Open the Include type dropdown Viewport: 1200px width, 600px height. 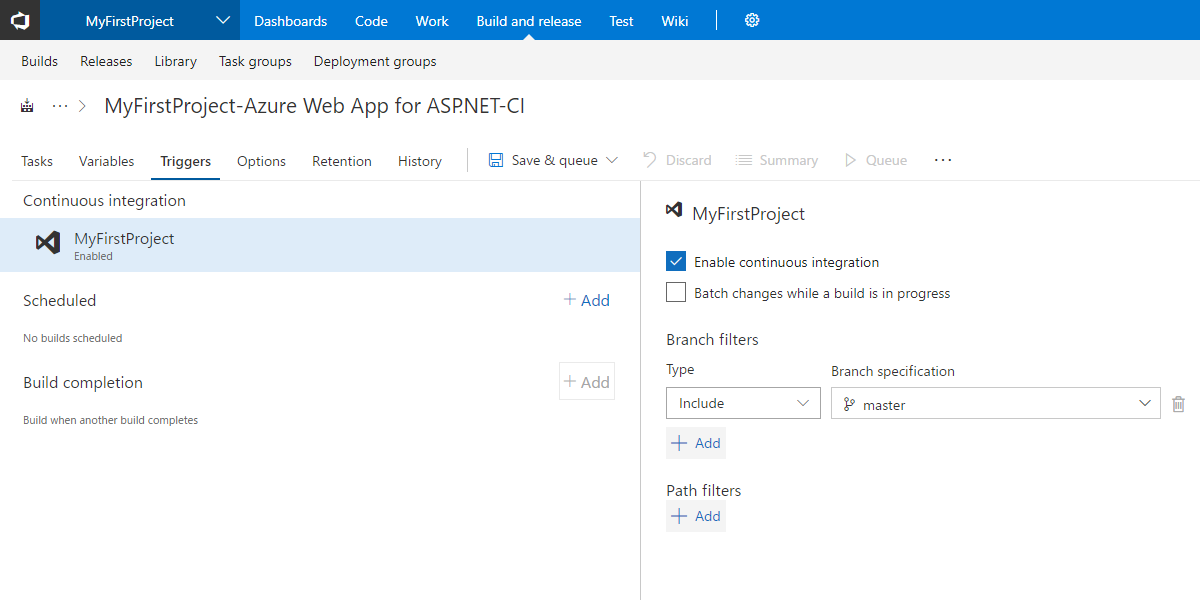point(743,403)
